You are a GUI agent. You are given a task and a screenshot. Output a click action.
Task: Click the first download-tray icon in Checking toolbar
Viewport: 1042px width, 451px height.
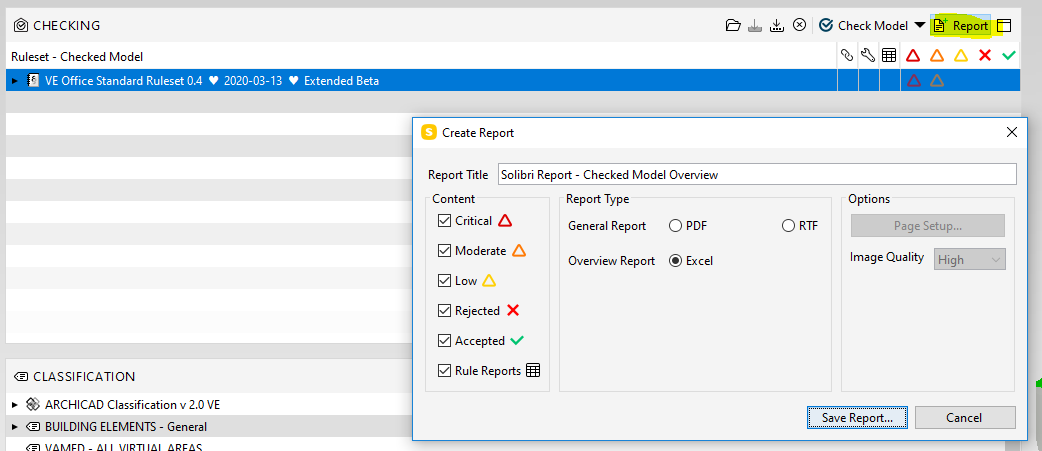coord(754,26)
